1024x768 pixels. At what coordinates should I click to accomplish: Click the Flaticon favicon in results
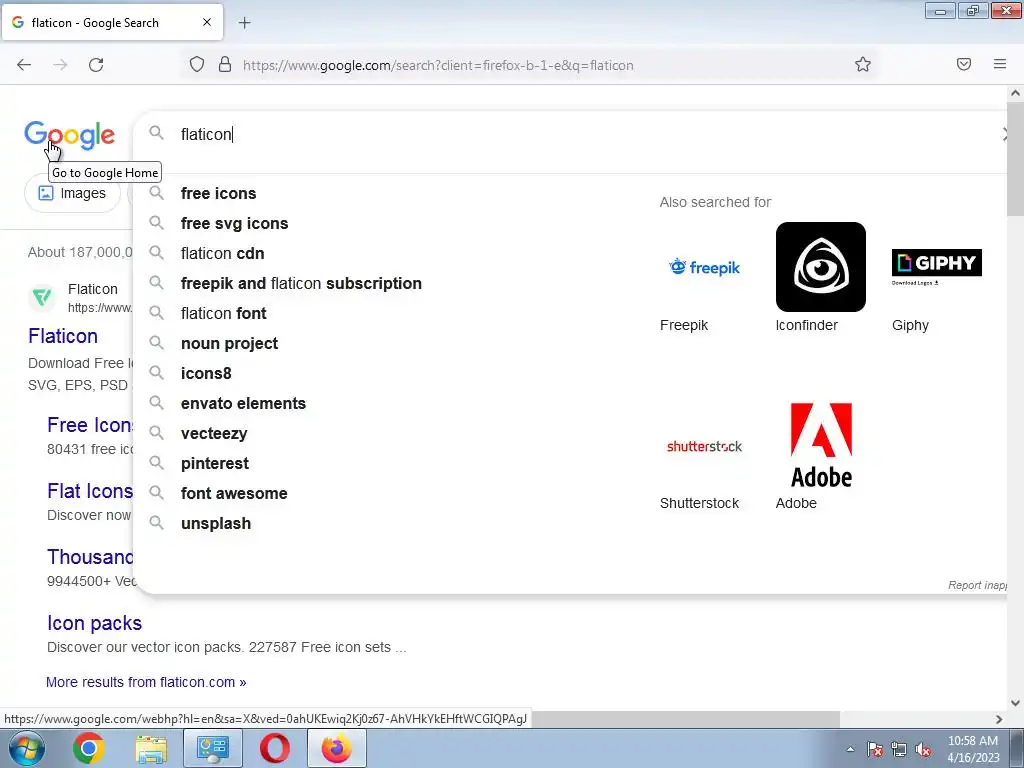[42, 298]
